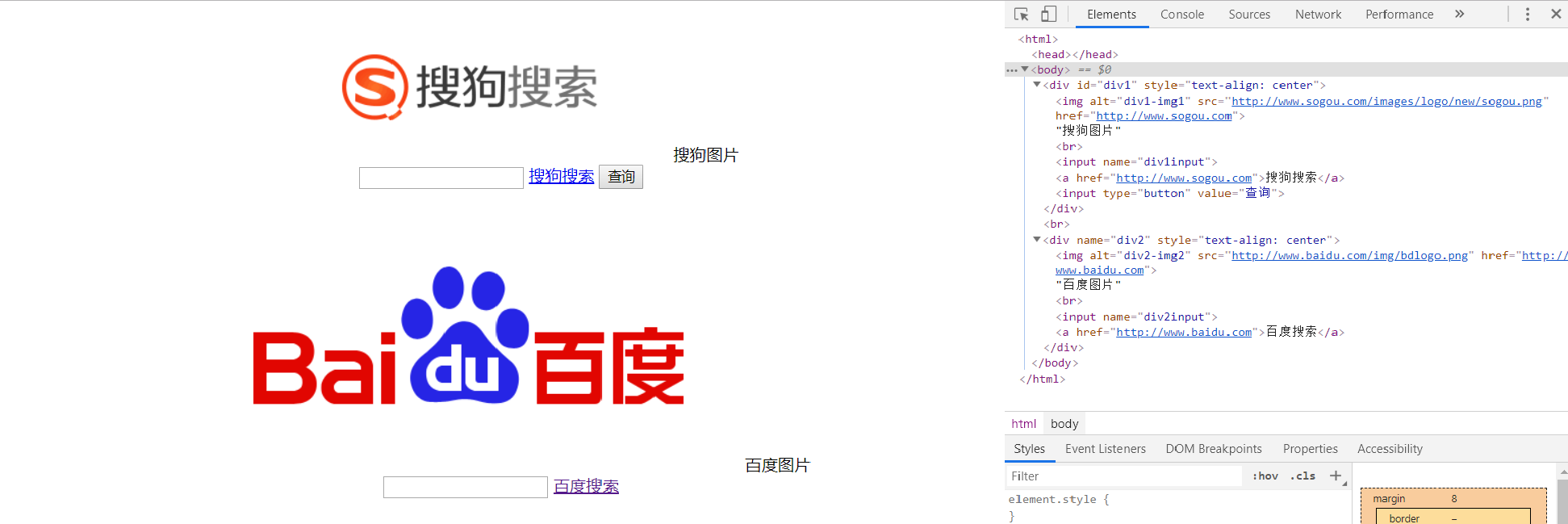
Task: Toggle the .cls class editor
Action: pos(1302,476)
